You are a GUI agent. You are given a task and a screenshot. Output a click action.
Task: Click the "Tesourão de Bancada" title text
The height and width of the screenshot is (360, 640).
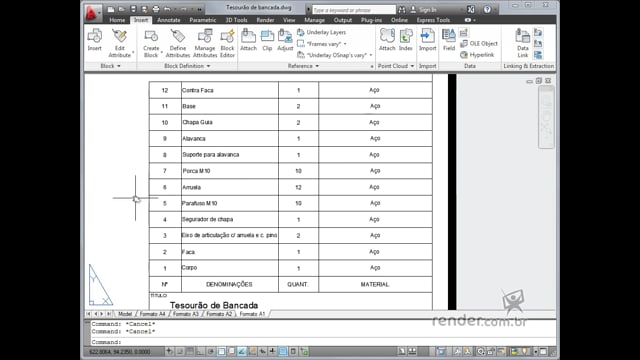coord(214,305)
